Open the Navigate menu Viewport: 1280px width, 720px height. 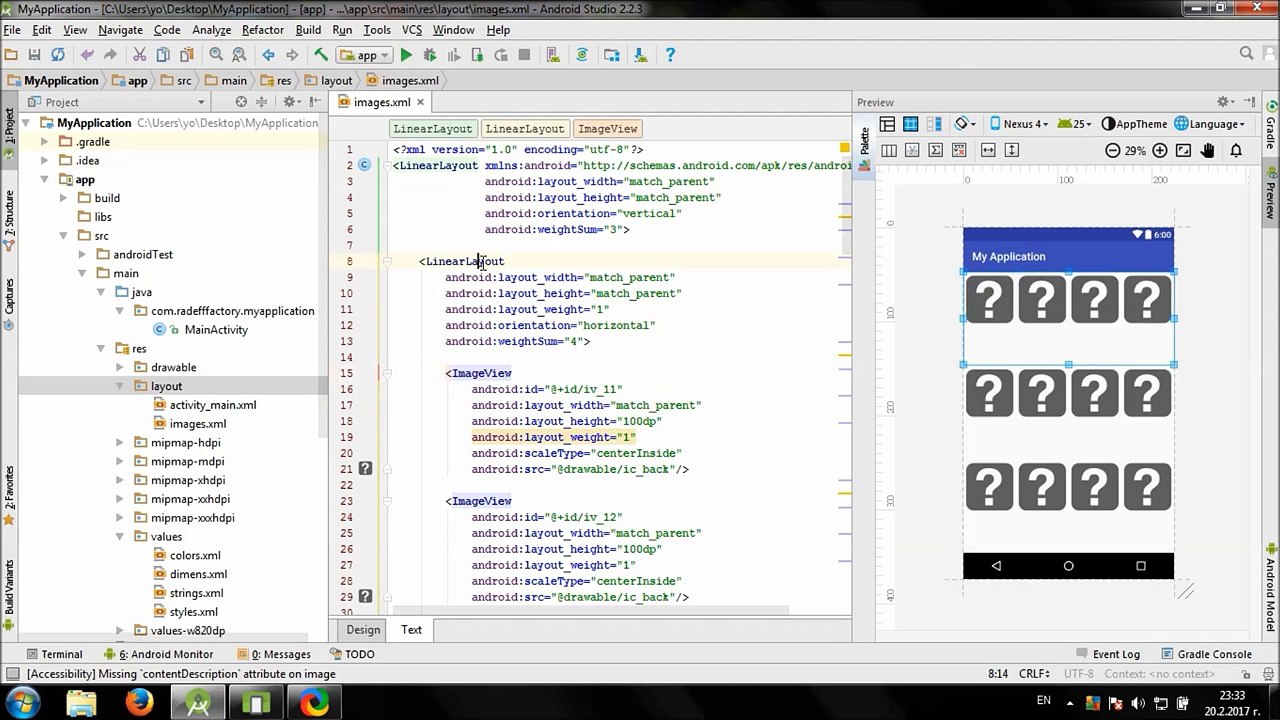[120, 30]
